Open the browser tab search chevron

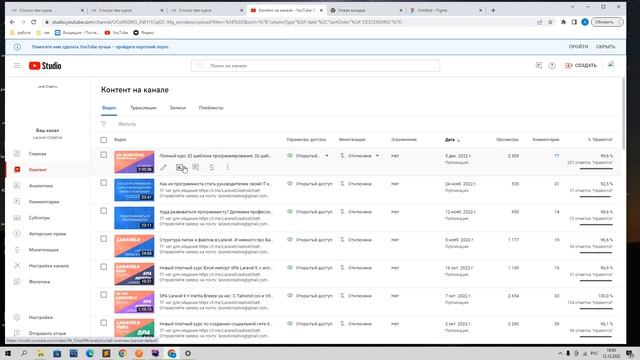coord(572,7)
